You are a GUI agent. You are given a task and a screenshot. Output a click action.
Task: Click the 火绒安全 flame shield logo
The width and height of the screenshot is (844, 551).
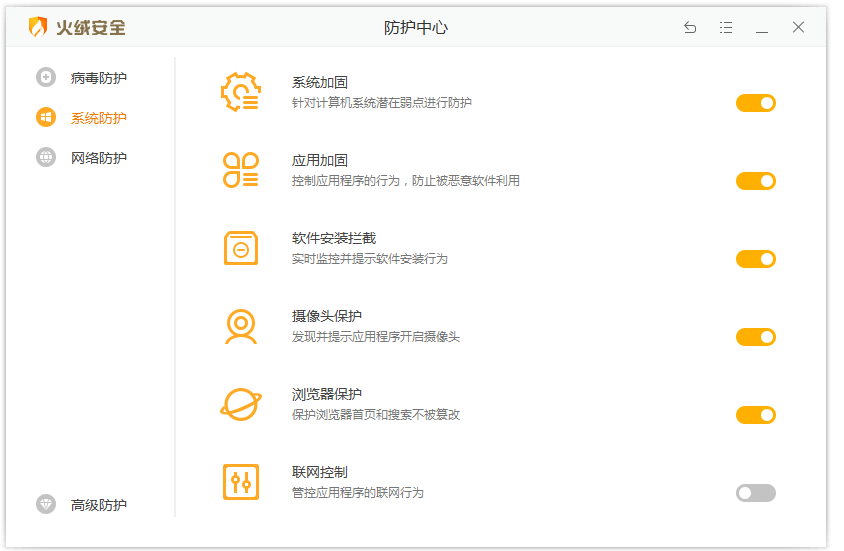pos(38,27)
